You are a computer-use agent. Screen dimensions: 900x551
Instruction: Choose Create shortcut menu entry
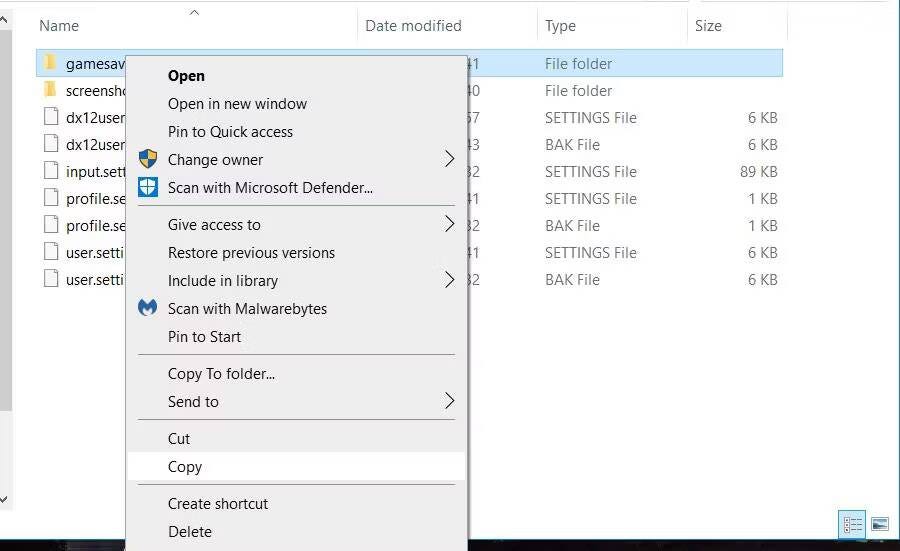(x=218, y=503)
